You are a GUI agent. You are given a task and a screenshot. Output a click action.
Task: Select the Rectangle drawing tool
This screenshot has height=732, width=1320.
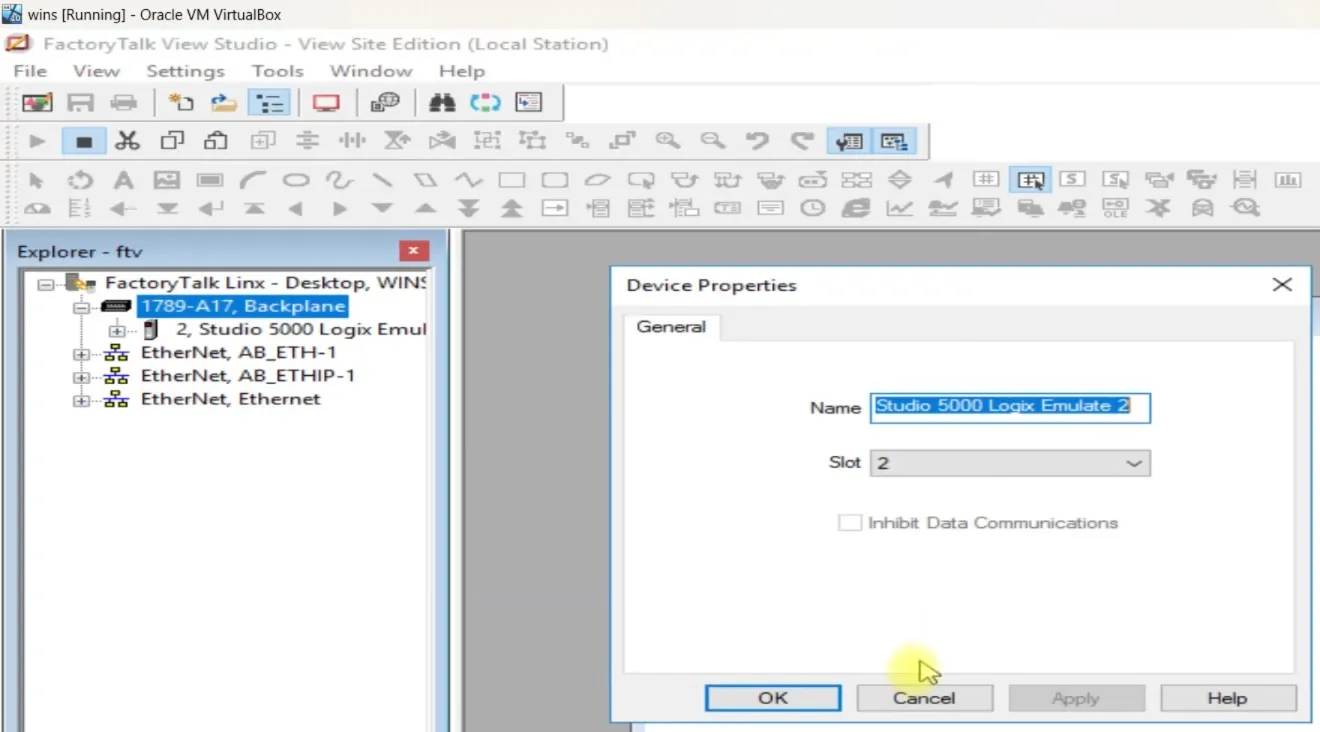pos(510,180)
